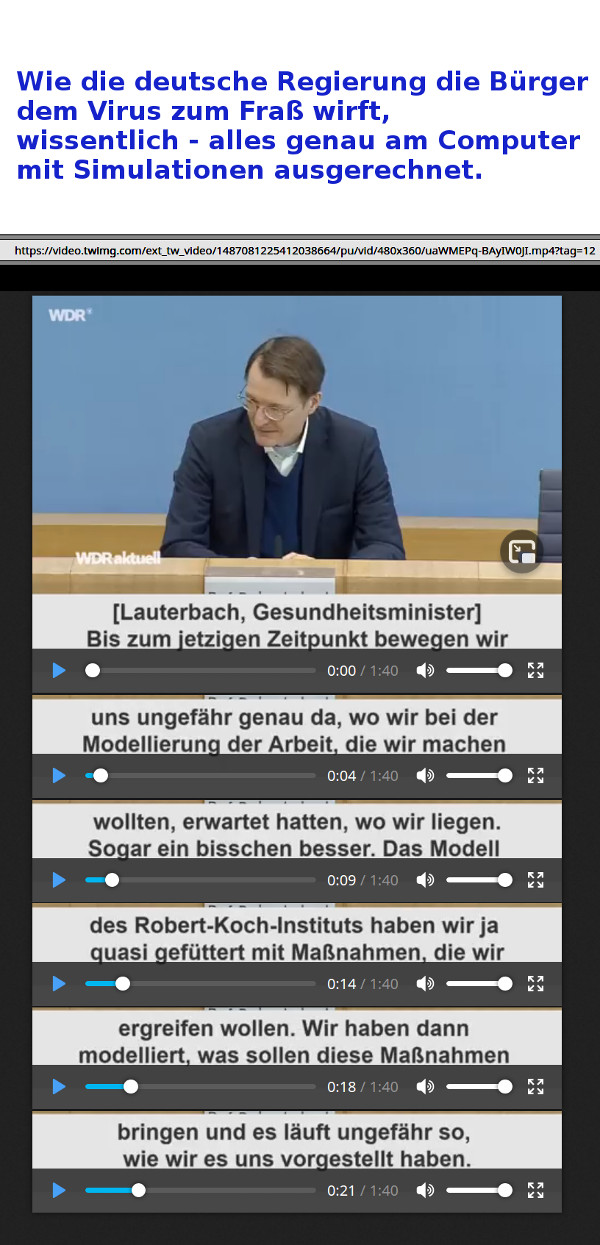Click the volume slider on the 0:04 bar

[479, 775]
